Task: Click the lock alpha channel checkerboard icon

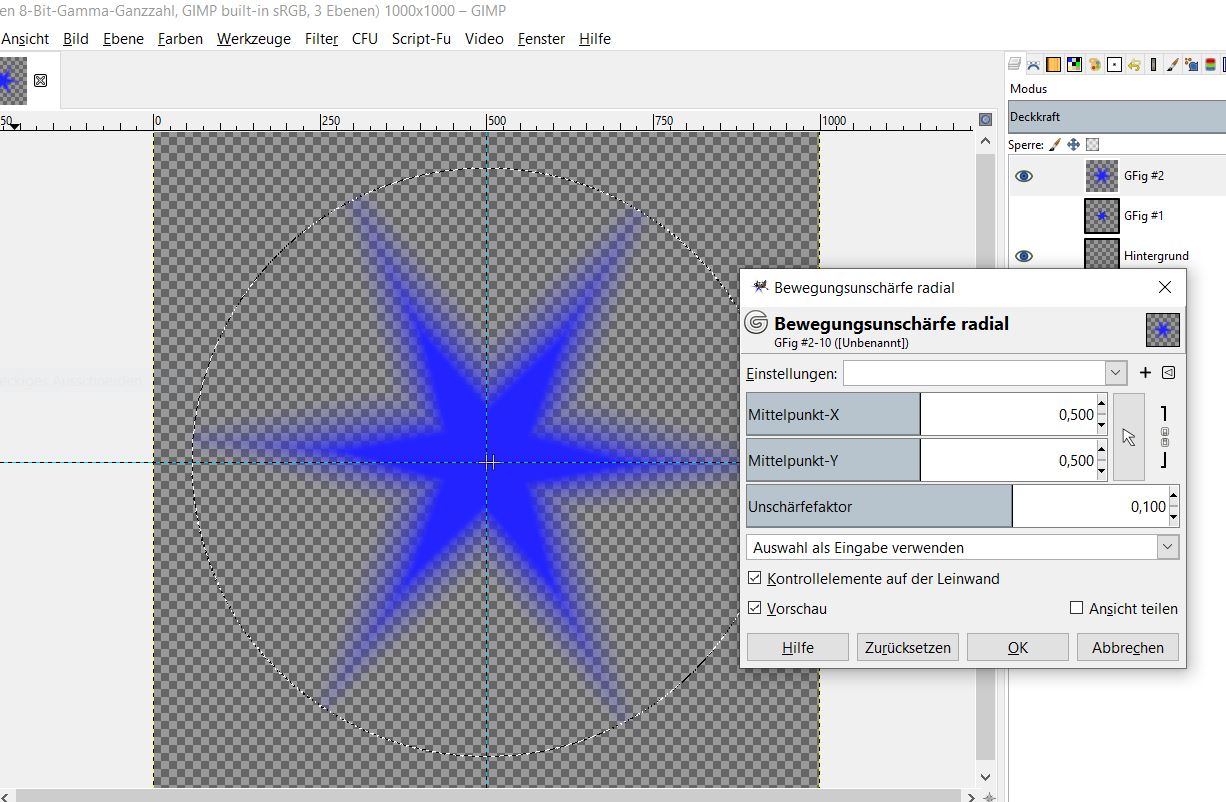Action: coord(1092,145)
